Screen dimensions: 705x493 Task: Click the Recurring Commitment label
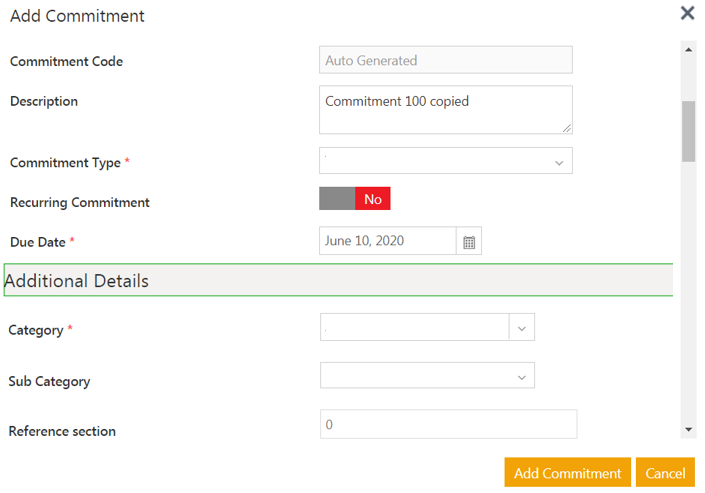pyautogui.click(x=80, y=202)
